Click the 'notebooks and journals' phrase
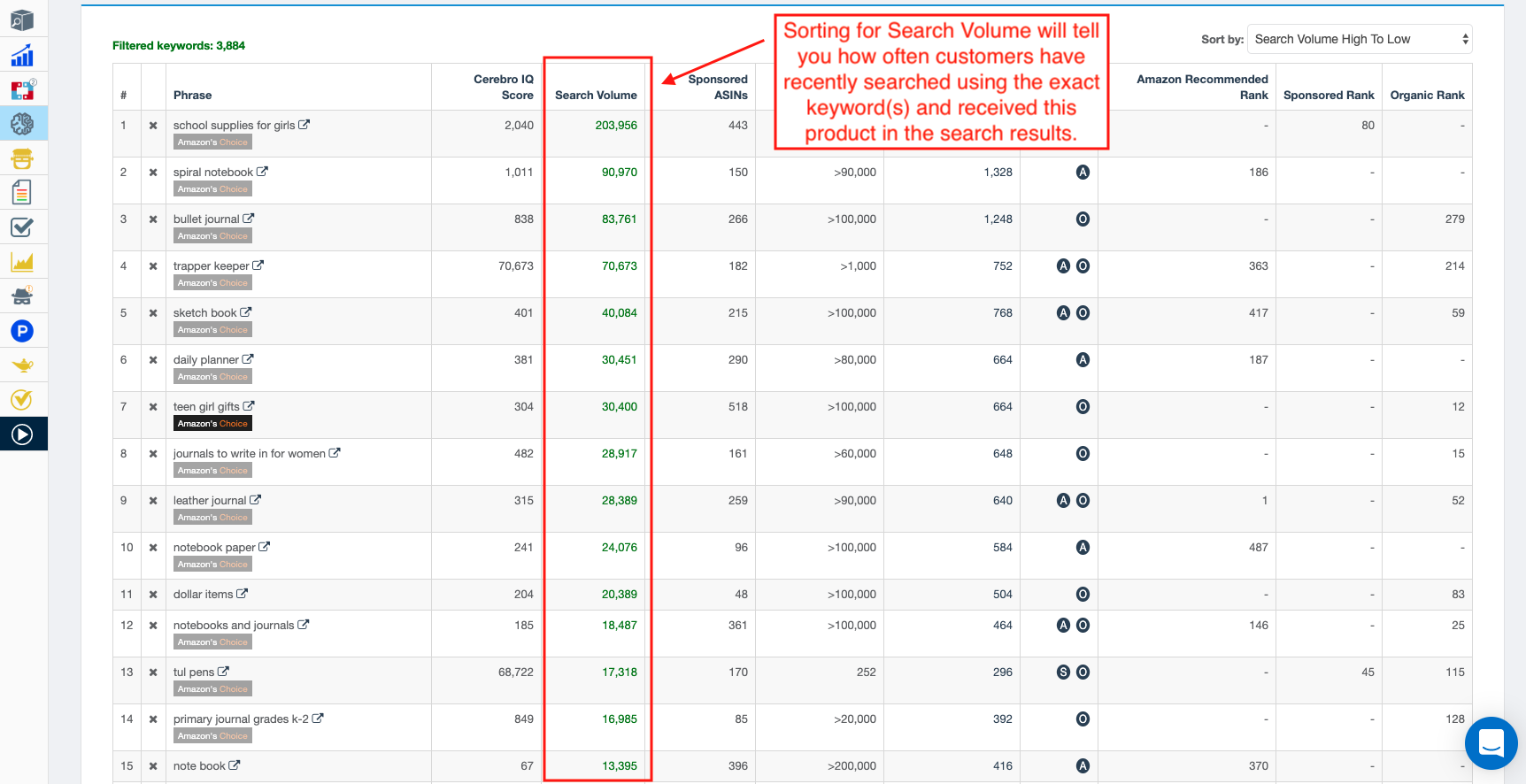 [234, 626]
